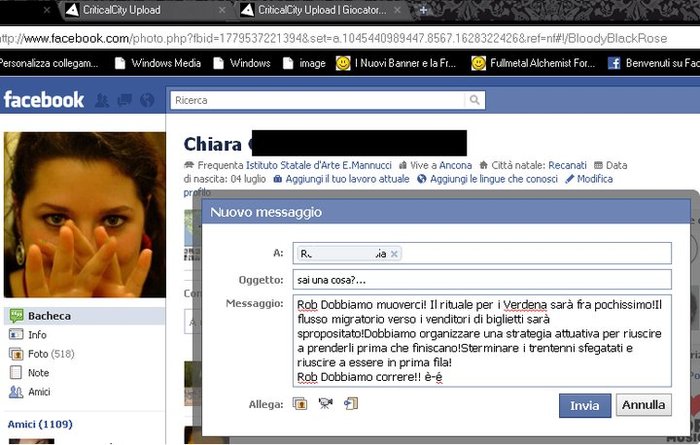Click the Foto sidebar icon

(x=16, y=354)
